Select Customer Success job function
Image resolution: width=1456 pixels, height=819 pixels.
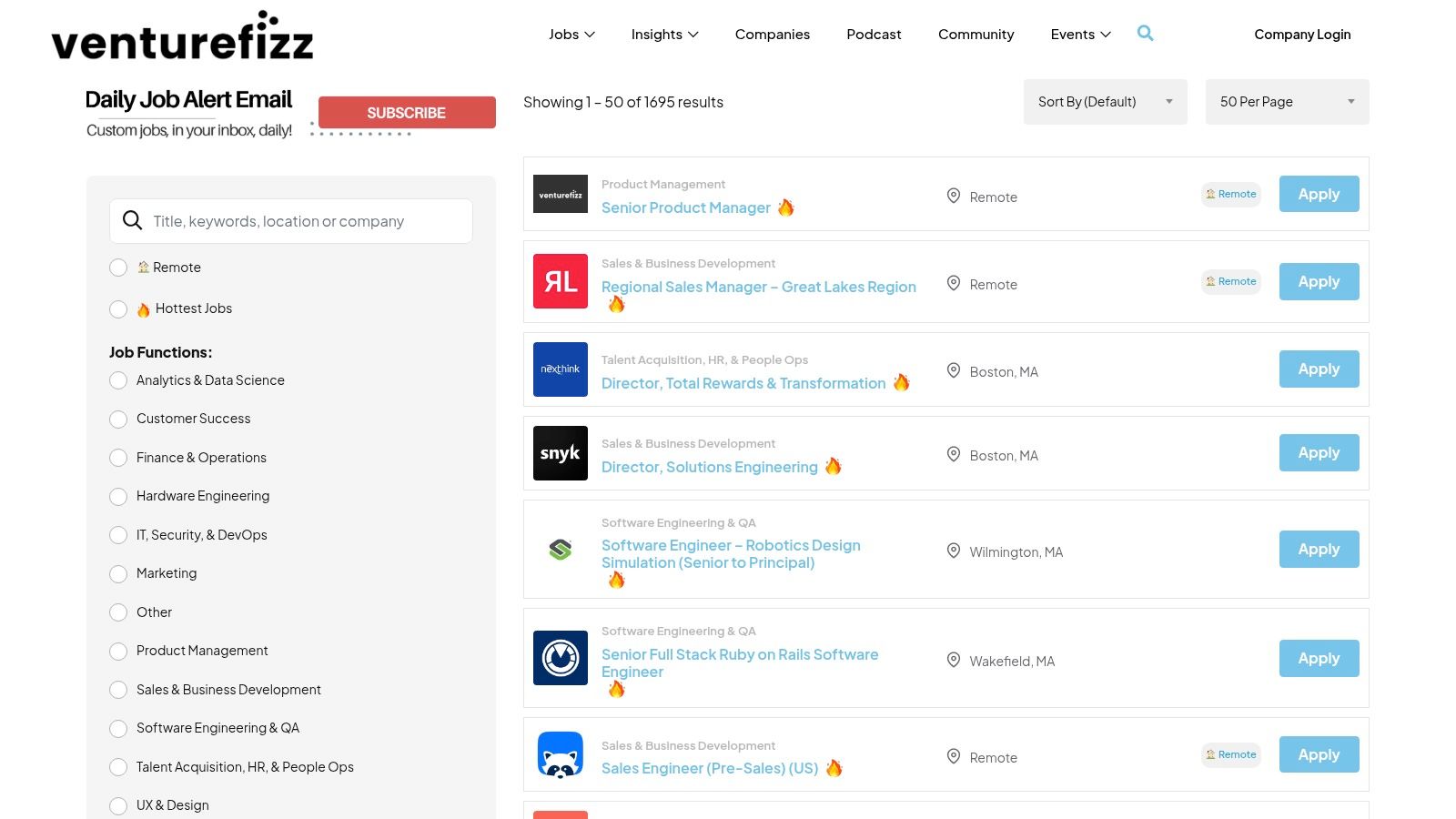pos(118,420)
